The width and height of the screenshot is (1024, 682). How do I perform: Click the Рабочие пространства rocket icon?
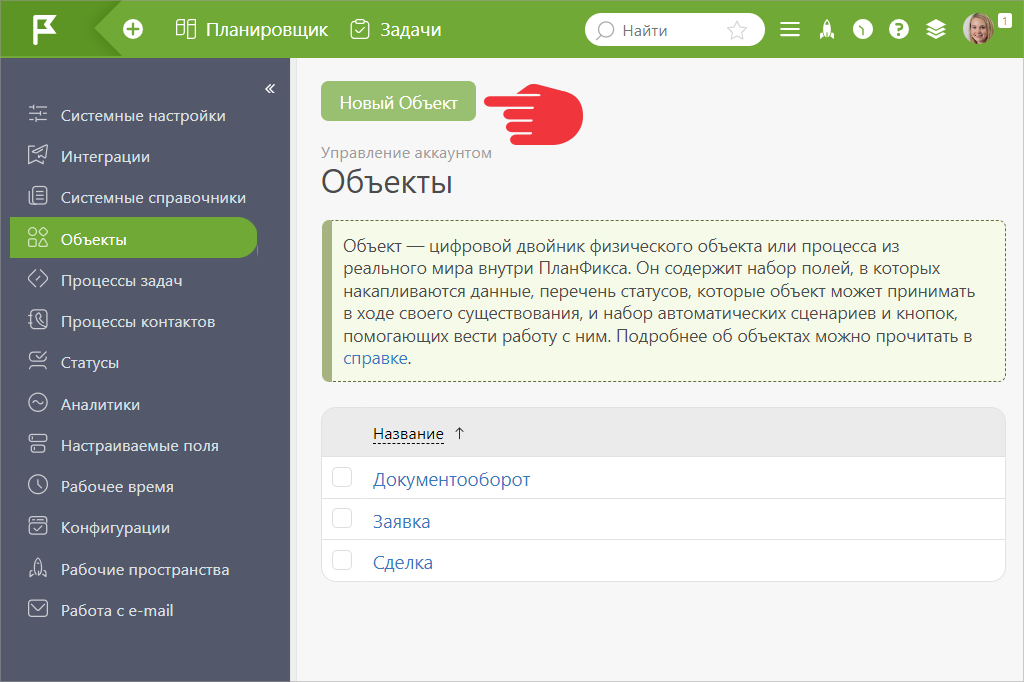tap(38, 567)
